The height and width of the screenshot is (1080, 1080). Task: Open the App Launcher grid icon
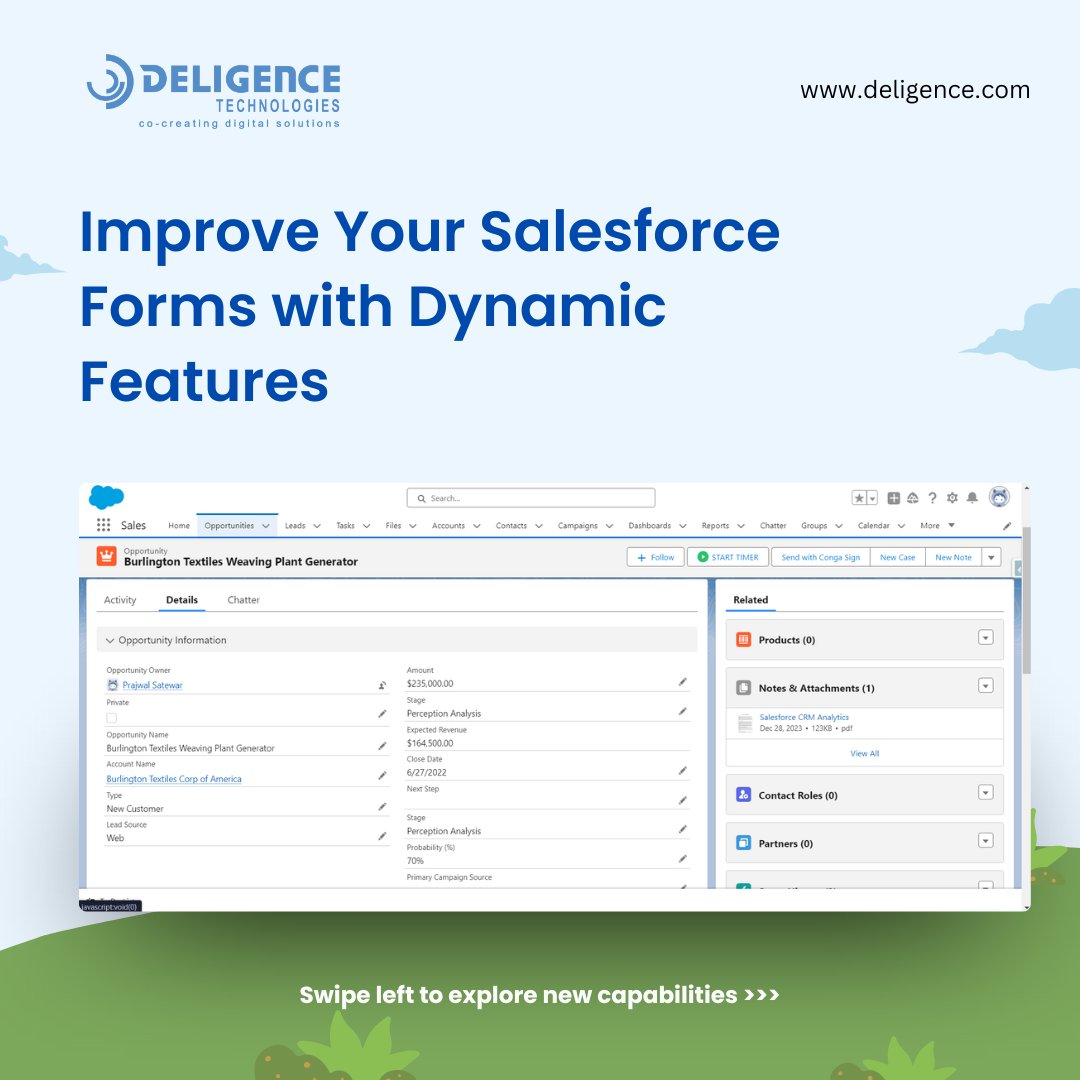pos(103,525)
